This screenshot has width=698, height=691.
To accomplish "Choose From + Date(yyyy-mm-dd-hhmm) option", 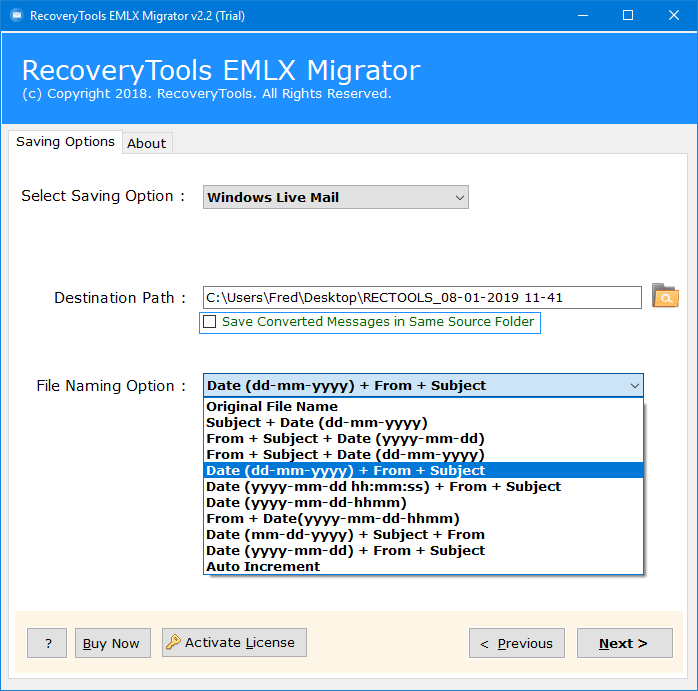I will [x=423, y=519].
